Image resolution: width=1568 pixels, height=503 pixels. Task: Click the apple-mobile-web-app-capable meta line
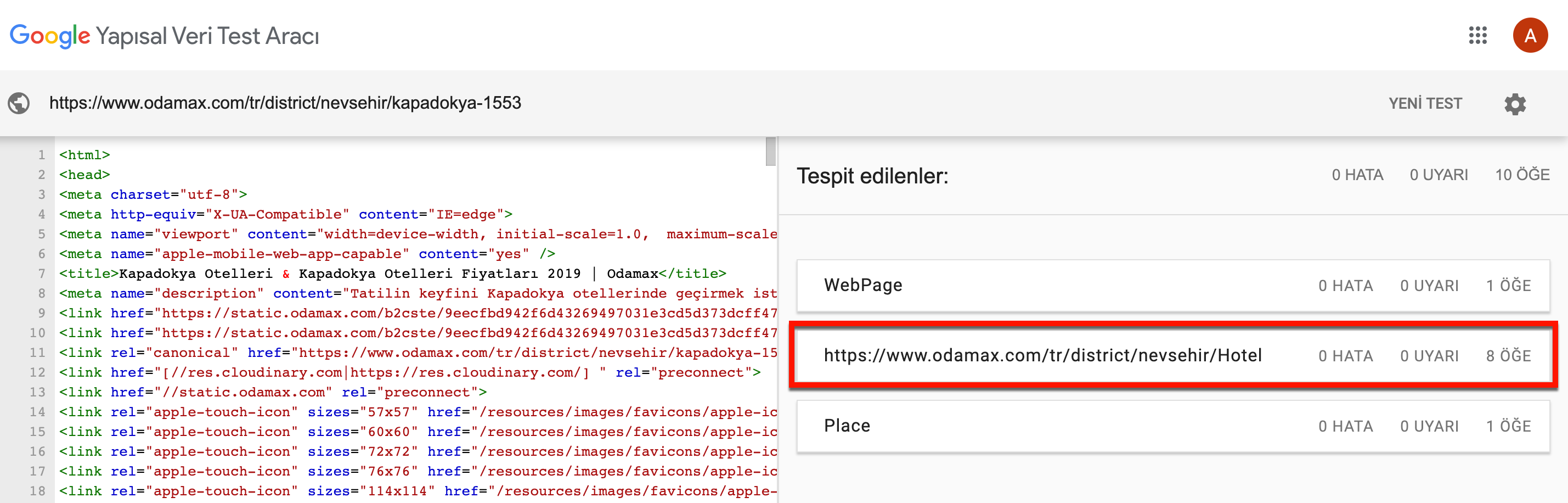point(307,254)
